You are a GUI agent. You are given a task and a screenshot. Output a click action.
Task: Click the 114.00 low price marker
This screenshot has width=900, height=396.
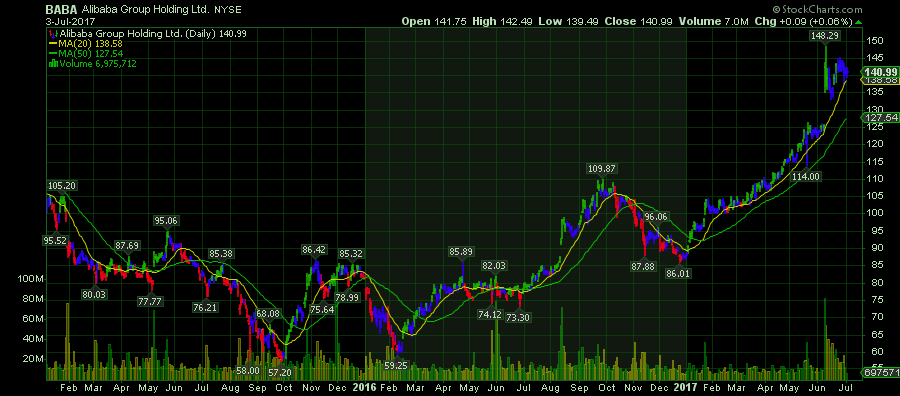click(x=806, y=176)
